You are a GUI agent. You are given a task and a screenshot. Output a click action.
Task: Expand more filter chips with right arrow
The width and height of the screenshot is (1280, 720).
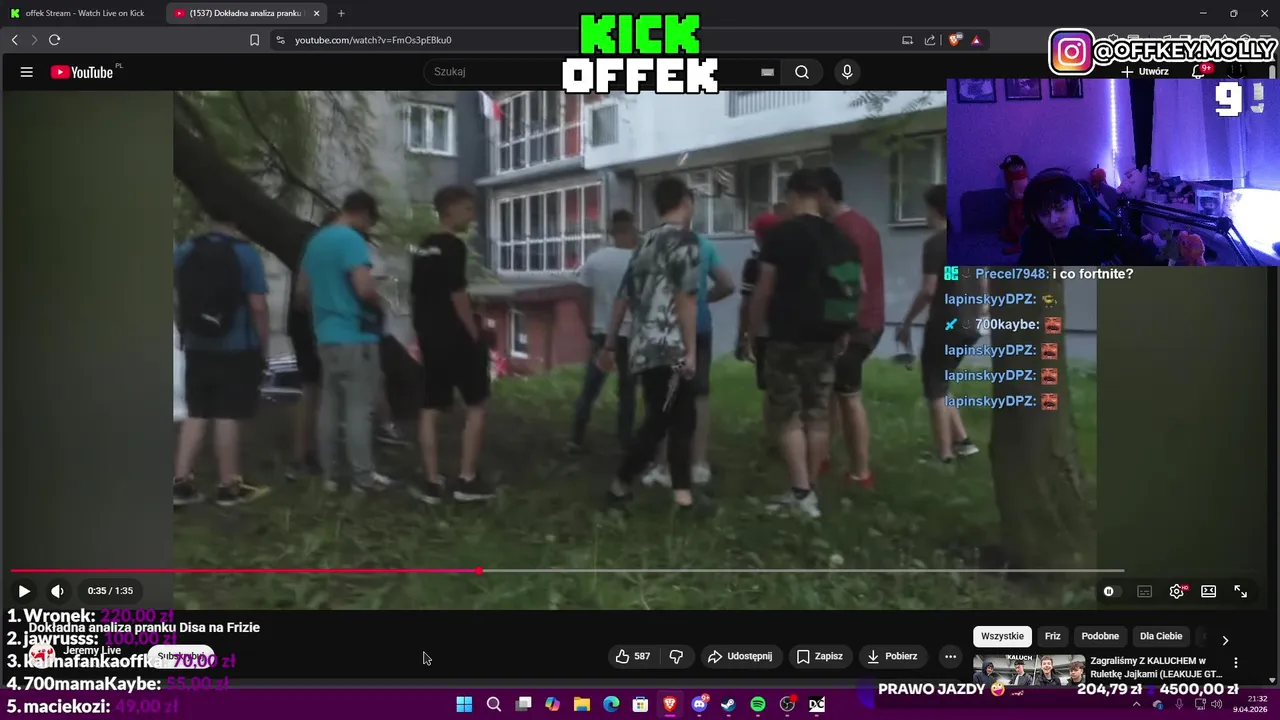click(1225, 640)
